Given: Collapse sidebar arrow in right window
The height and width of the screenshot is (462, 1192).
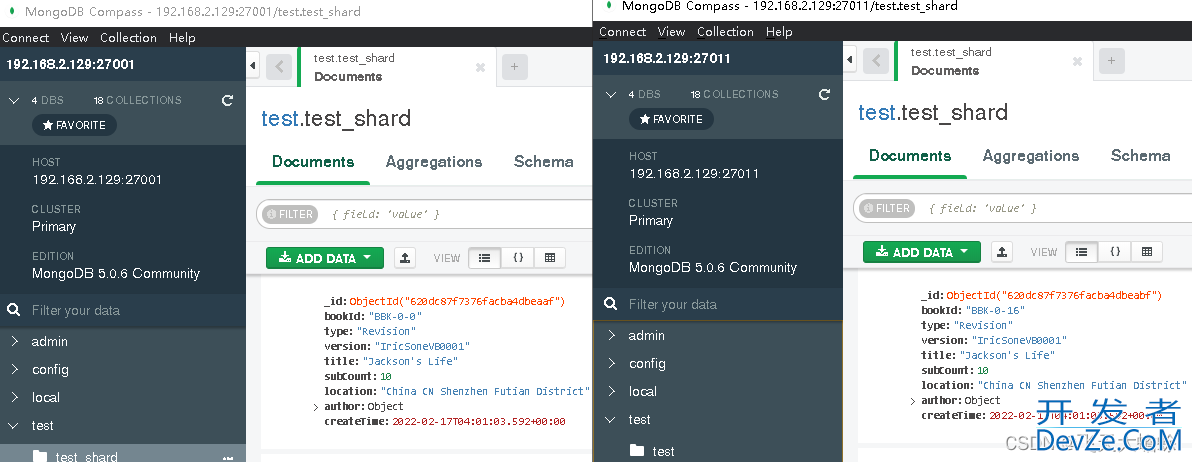Looking at the screenshot, I should (x=849, y=59).
